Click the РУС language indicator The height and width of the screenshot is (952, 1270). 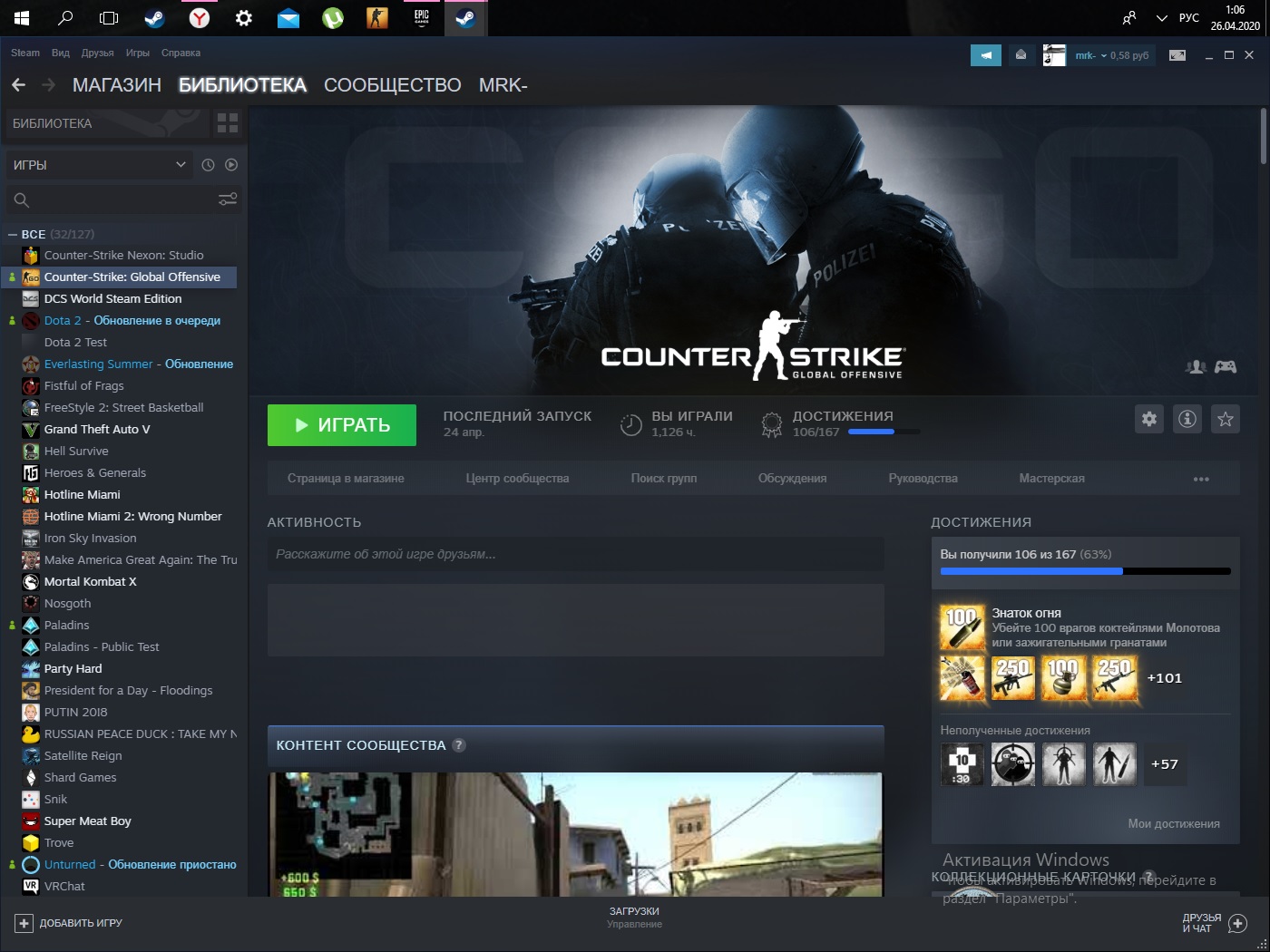(1188, 17)
